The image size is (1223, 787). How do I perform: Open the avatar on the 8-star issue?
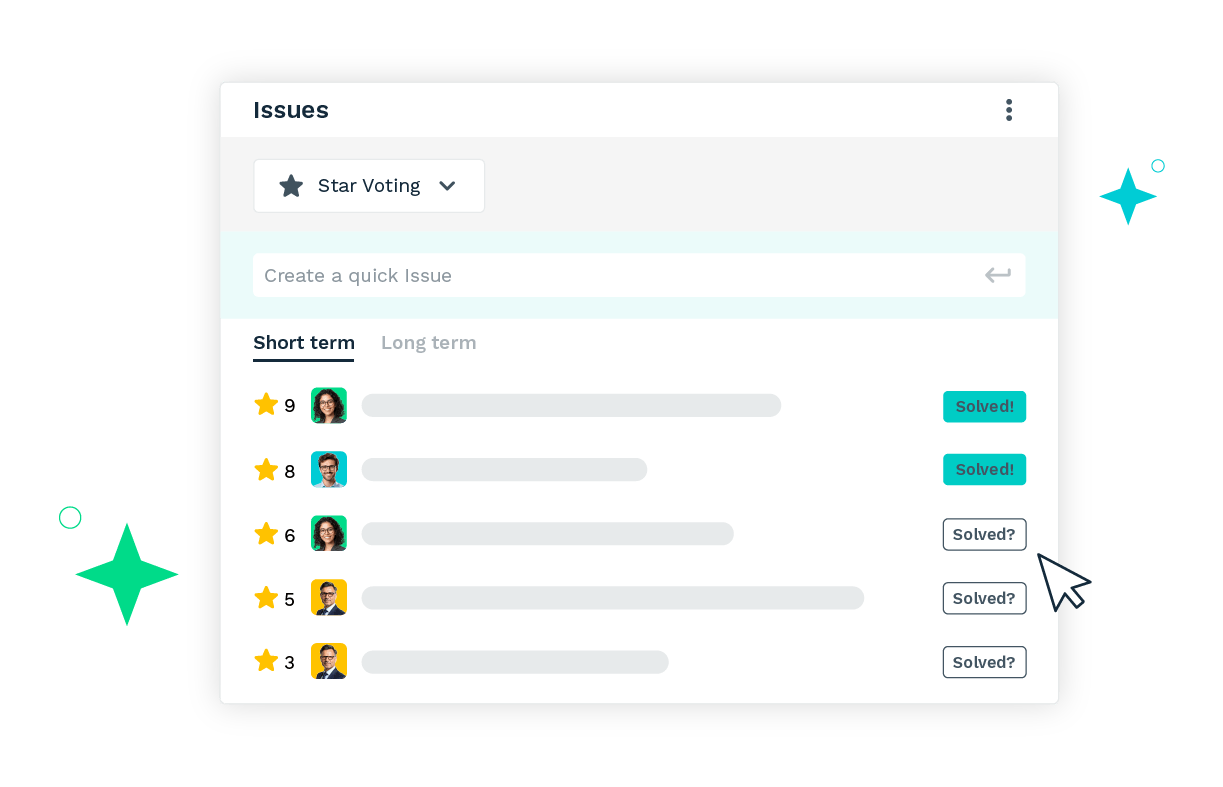(329, 469)
